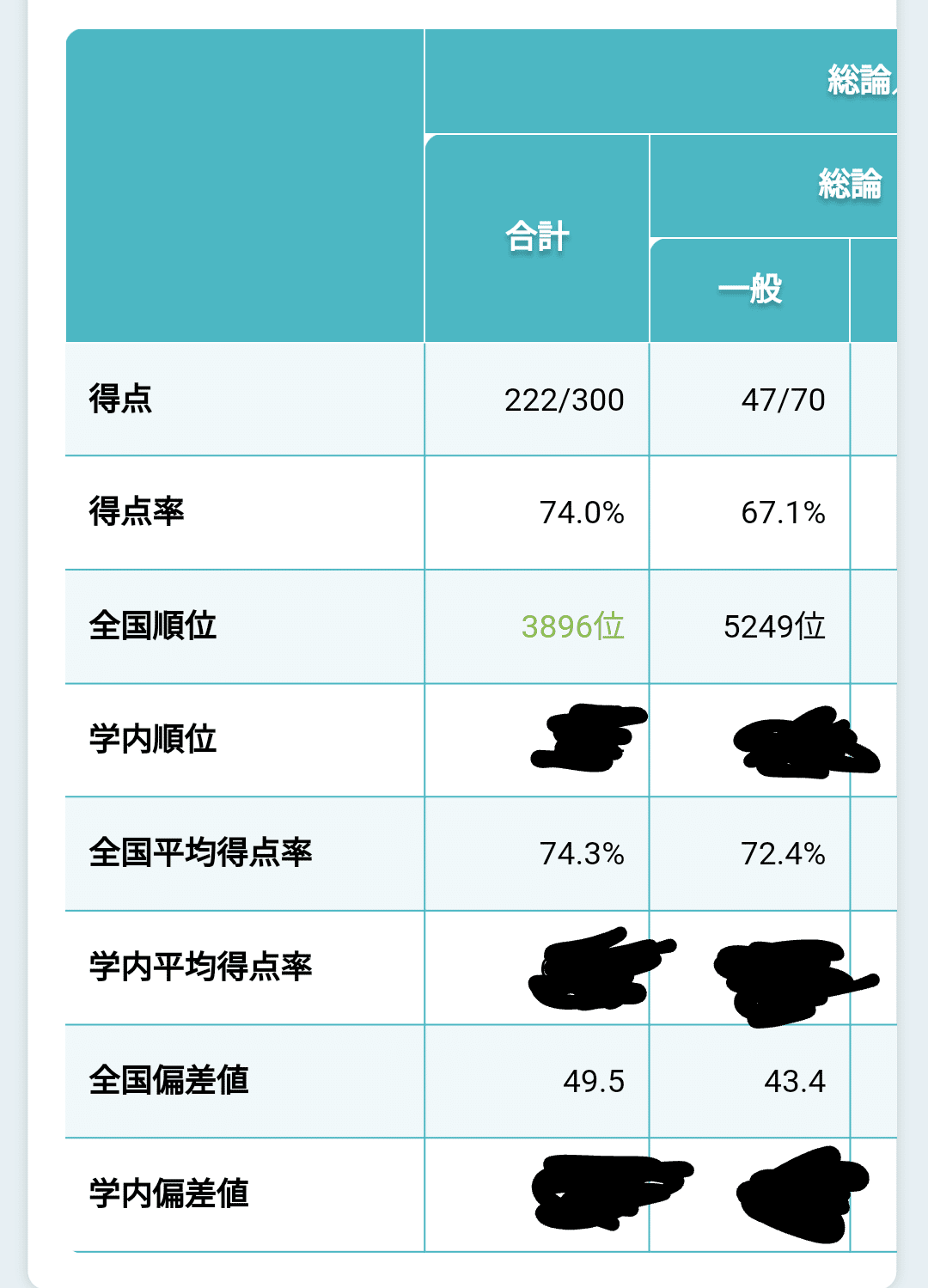Click the 全国平均得点率 row label

(200, 852)
